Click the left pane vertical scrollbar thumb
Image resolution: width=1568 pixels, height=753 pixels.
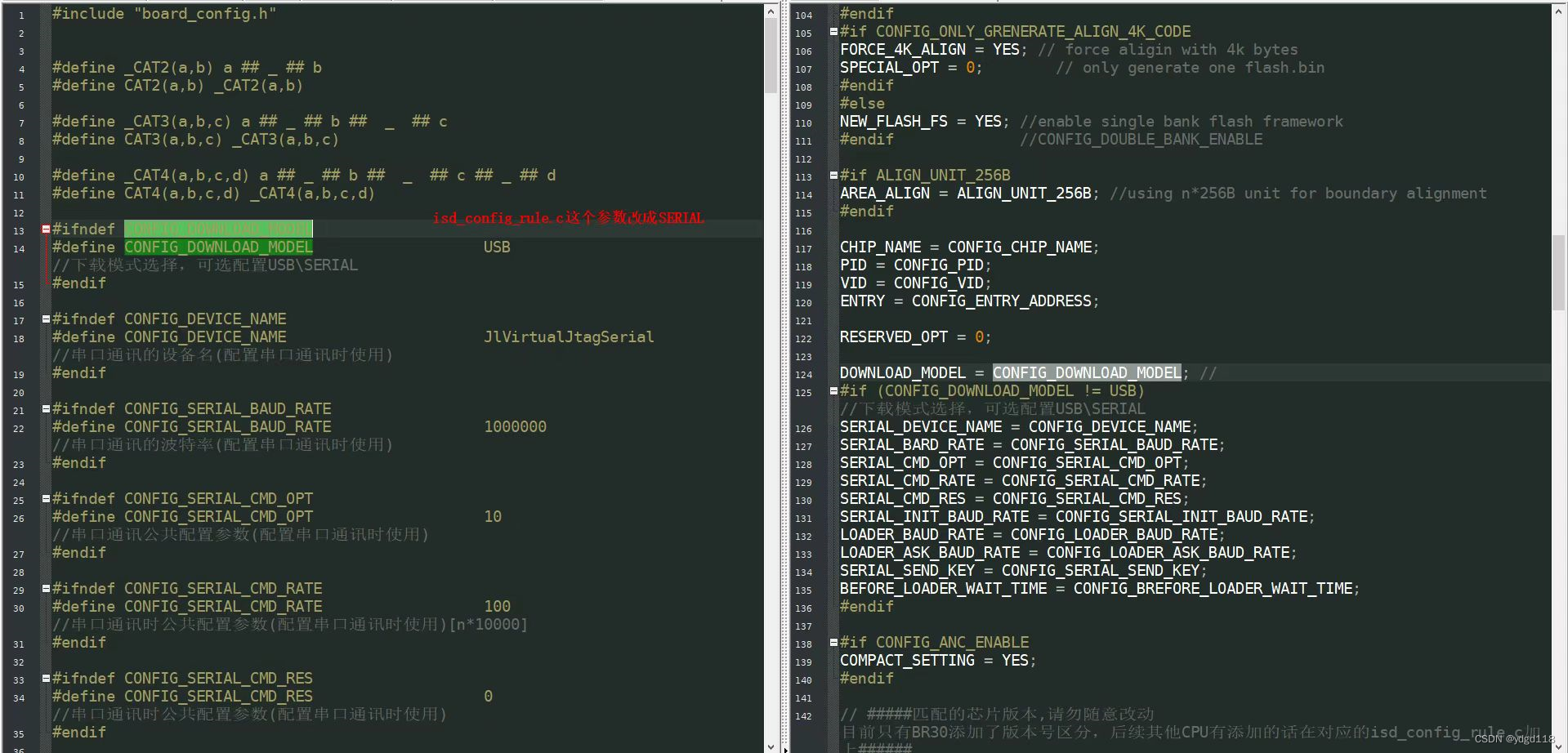(771, 56)
